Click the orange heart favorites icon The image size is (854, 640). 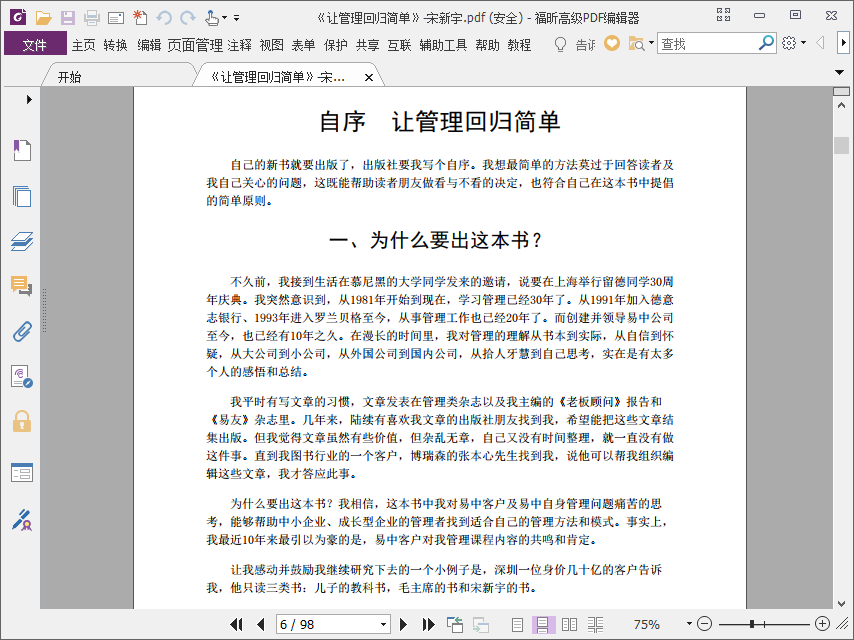coord(612,44)
